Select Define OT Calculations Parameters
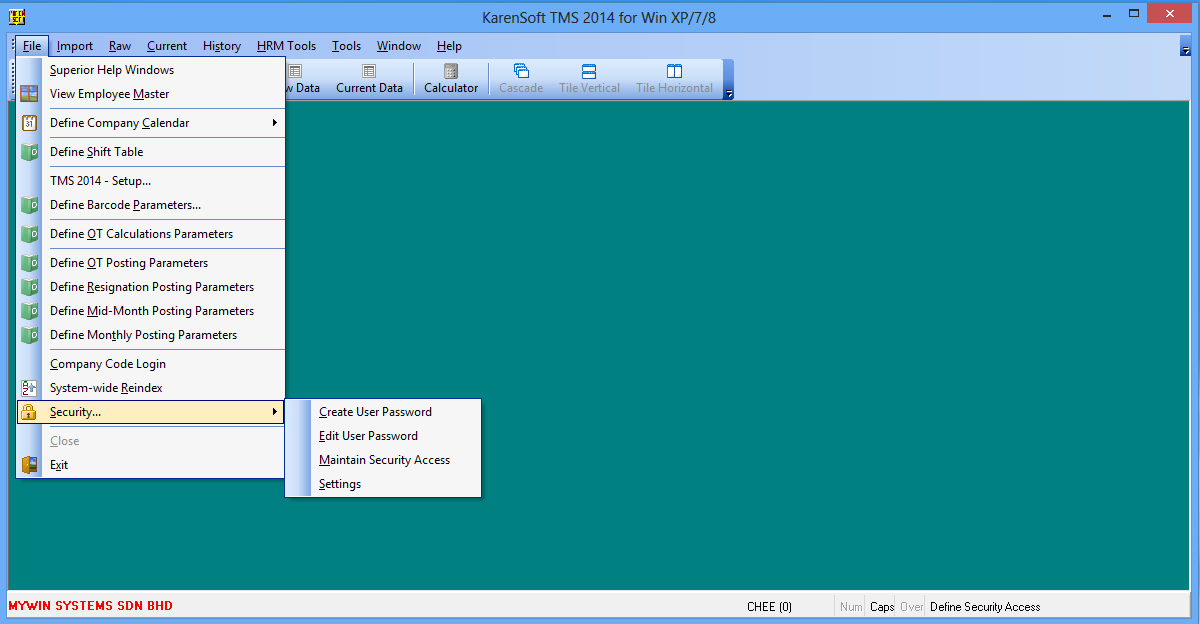Viewport: 1200px width, 624px height. pos(151,234)
